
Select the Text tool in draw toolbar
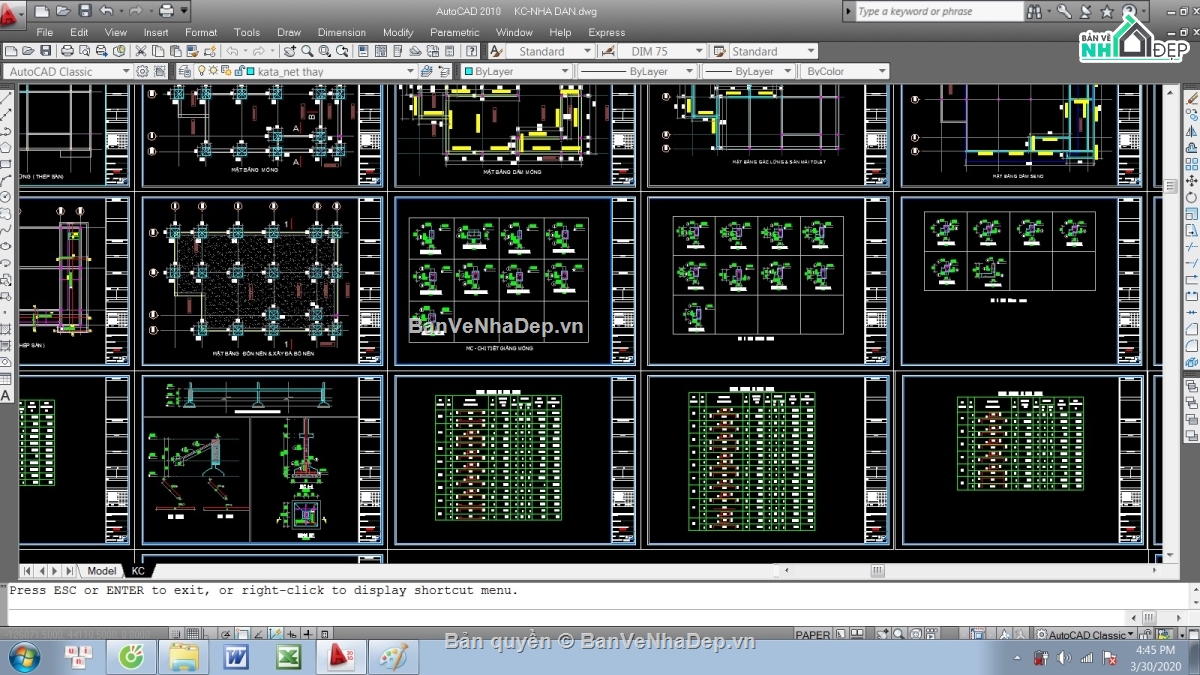pos(6,396)
